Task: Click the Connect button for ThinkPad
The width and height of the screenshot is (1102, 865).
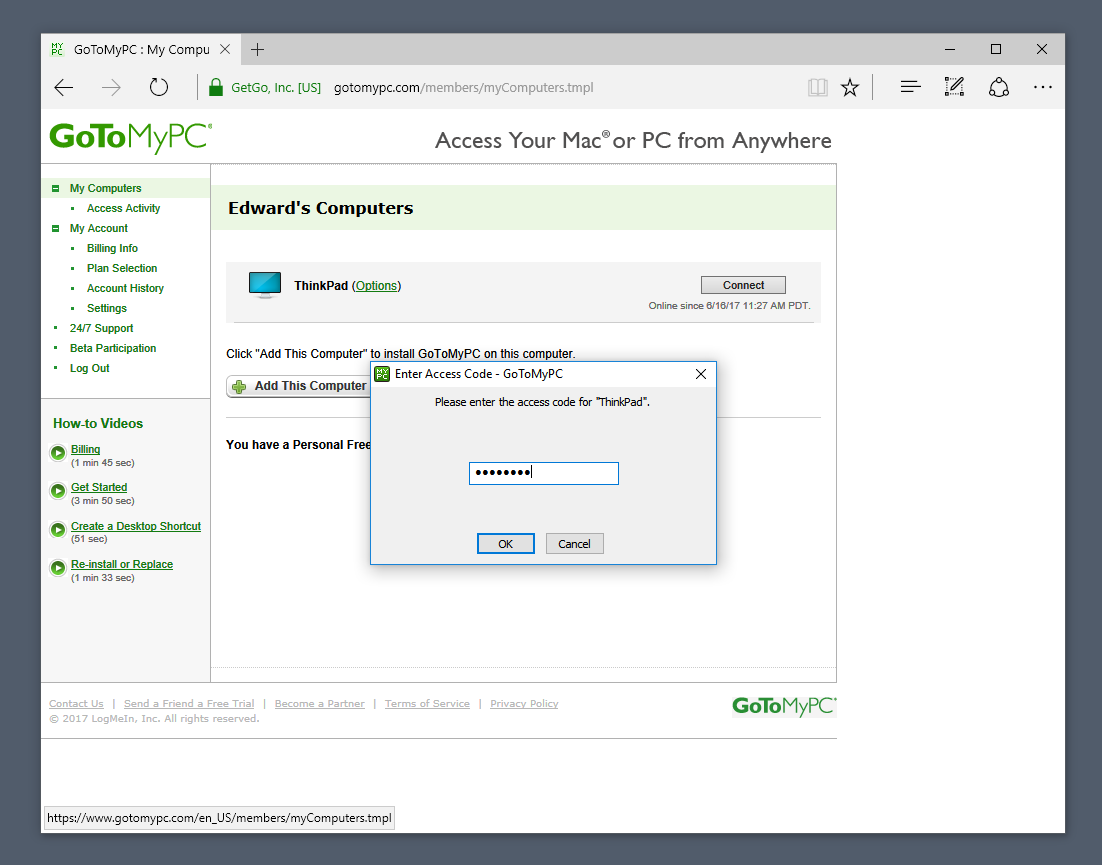Action: (x=743, y=285)
